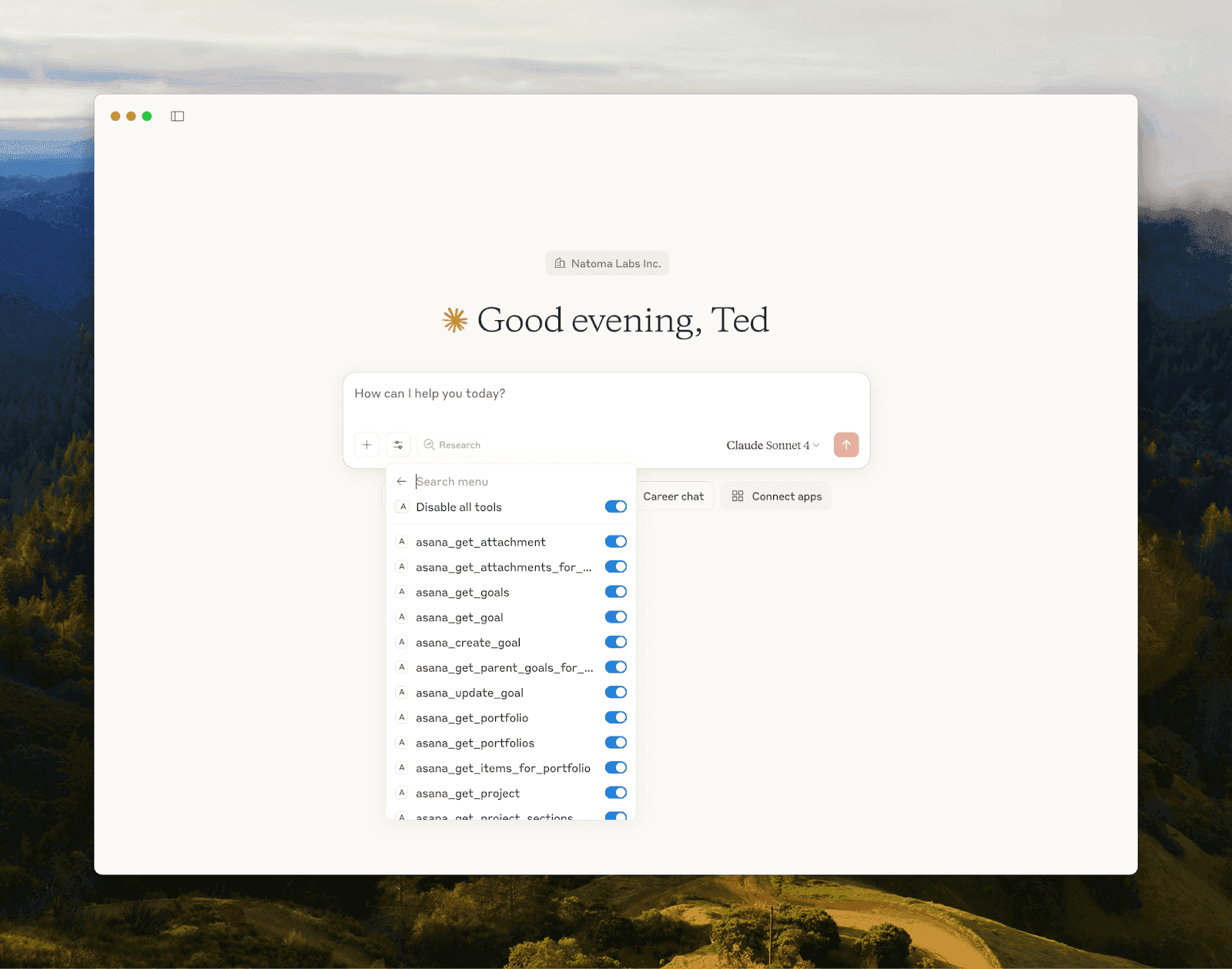Click the Asana icon beside asana_update_goal
Viewport: 1232px width, 969px height.
pos(401,693)
